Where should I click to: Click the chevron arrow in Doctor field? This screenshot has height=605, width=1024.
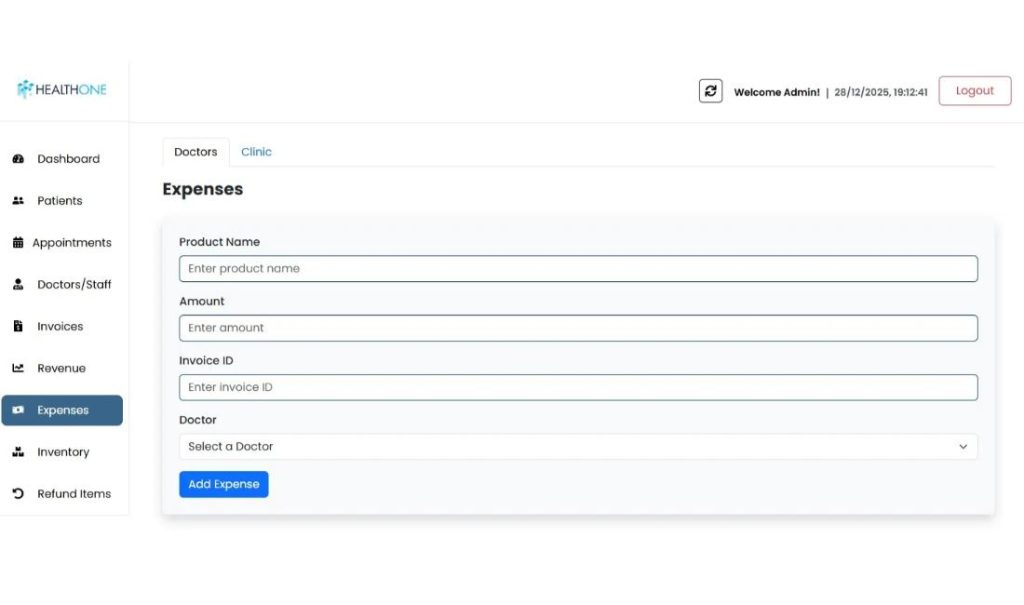[963, 447]
